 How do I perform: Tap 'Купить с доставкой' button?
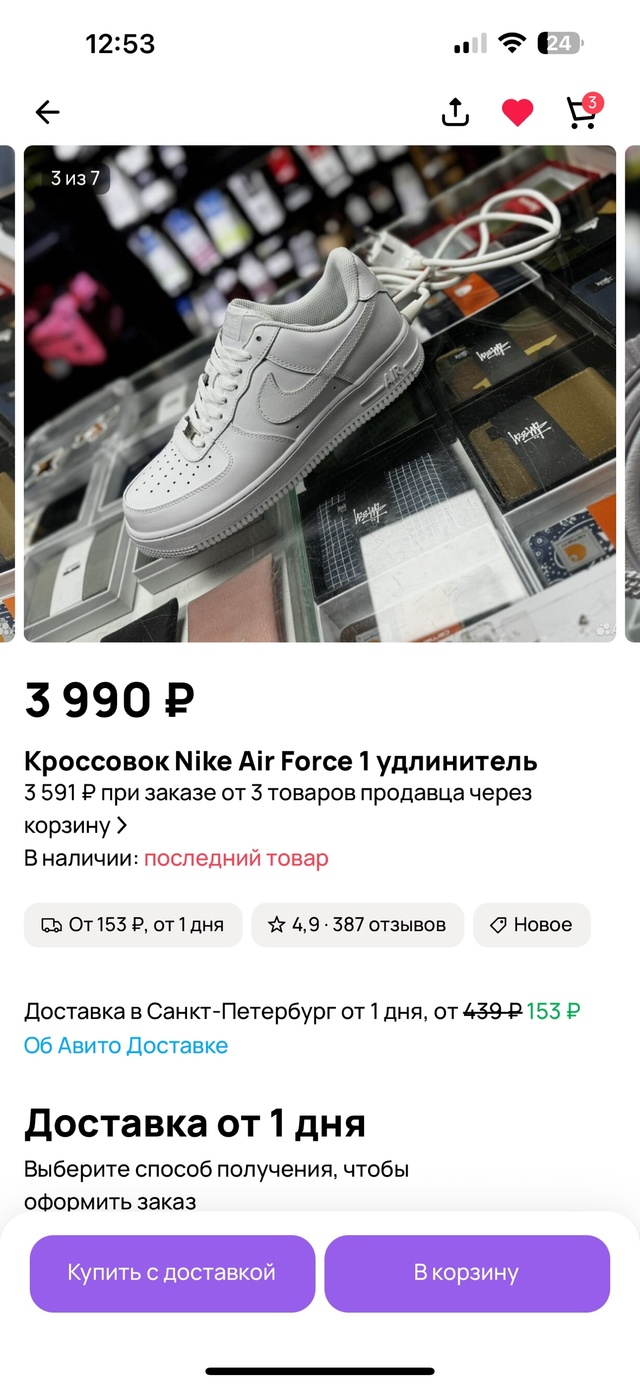click(x=172, y=1273)
